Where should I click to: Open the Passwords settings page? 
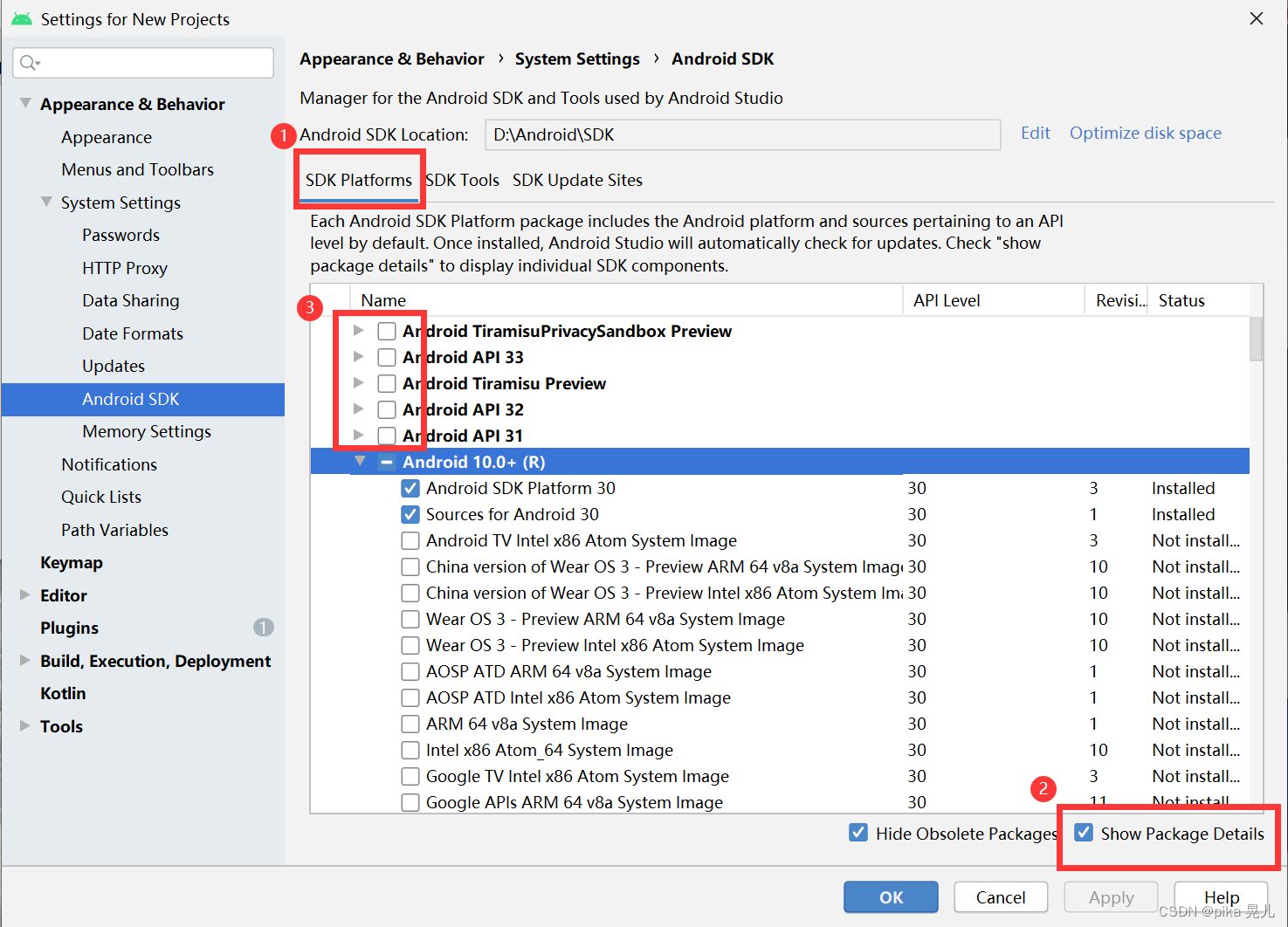121,235
